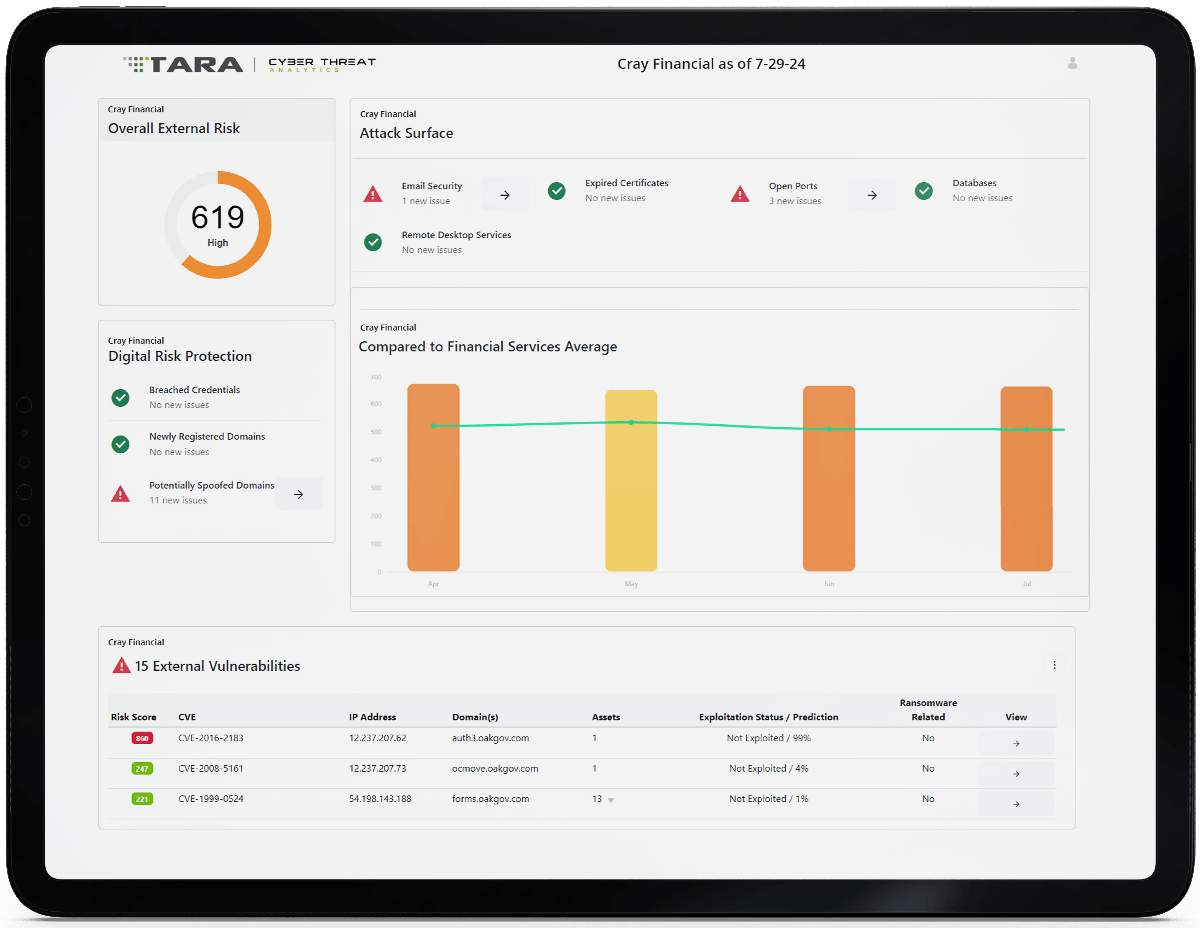
Task: Click Assets column header
Action: click(606, 717)
